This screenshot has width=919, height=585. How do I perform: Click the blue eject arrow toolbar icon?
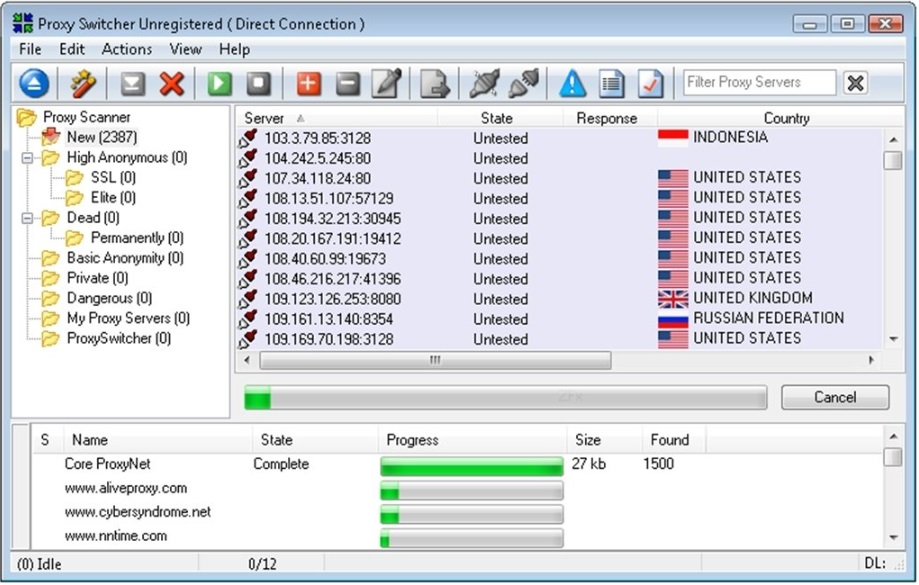(x=34, y=84)
